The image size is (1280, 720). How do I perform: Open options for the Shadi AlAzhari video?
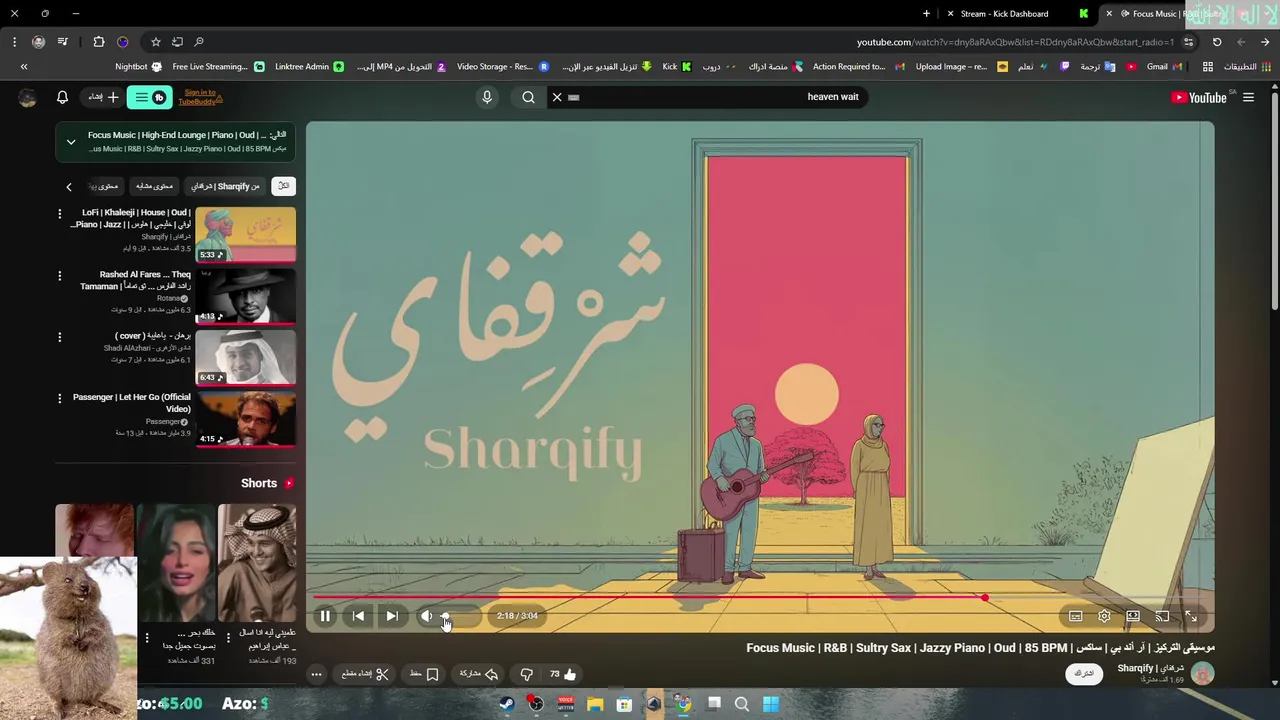tap(60, 337)
